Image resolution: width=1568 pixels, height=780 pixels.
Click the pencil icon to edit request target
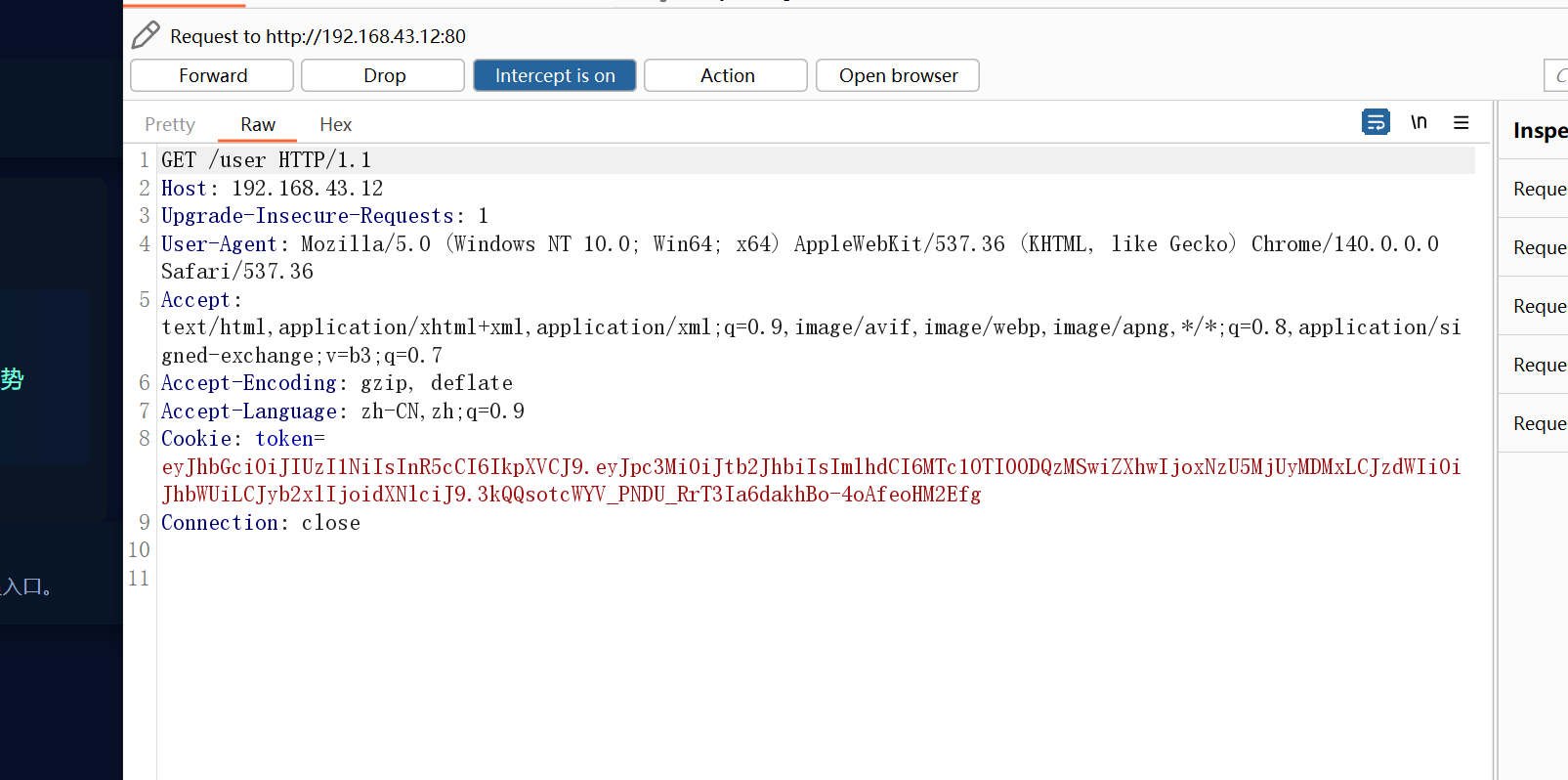146,35
